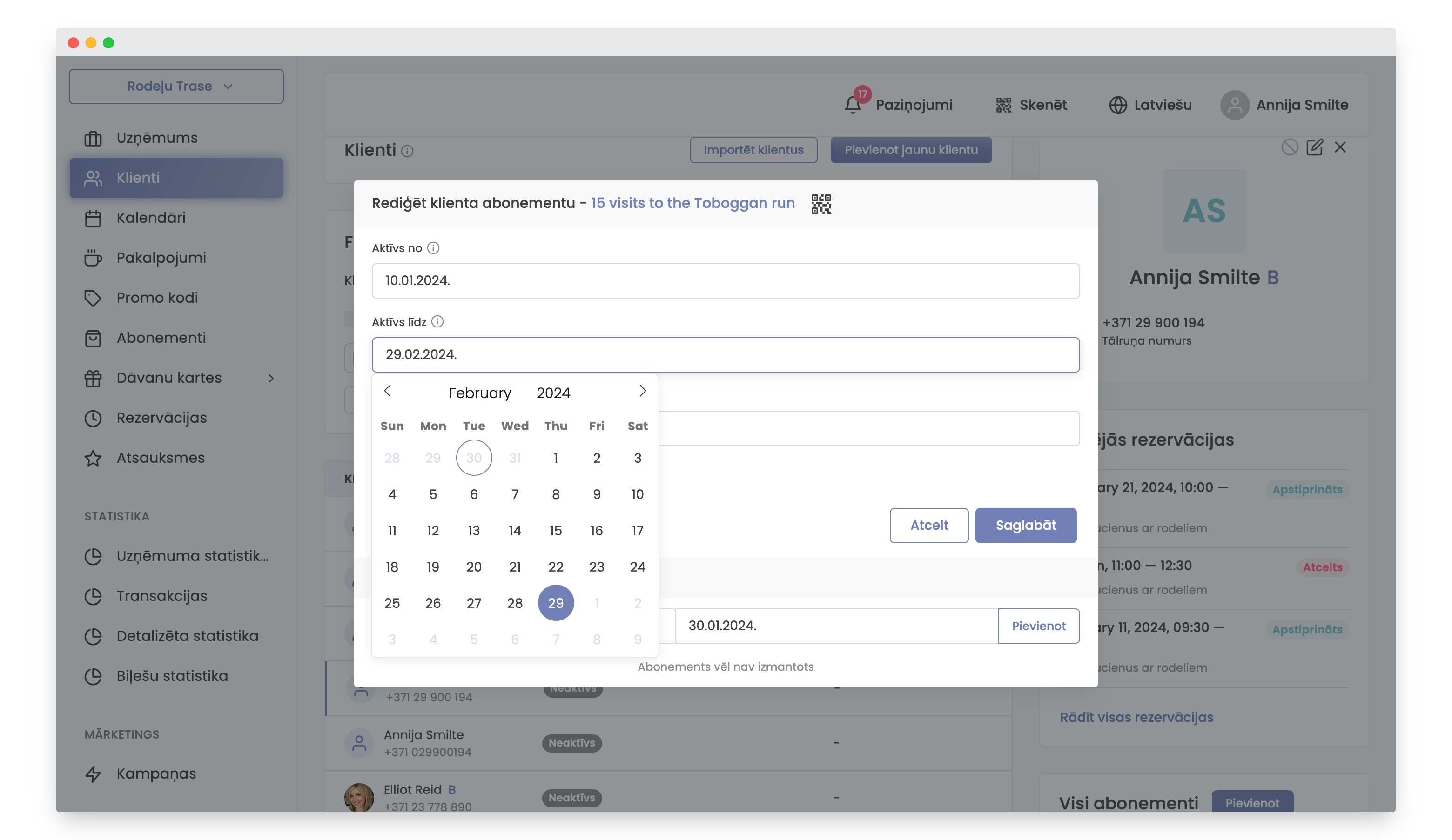Click the edit pencil icon on client card

(1314, 147)
